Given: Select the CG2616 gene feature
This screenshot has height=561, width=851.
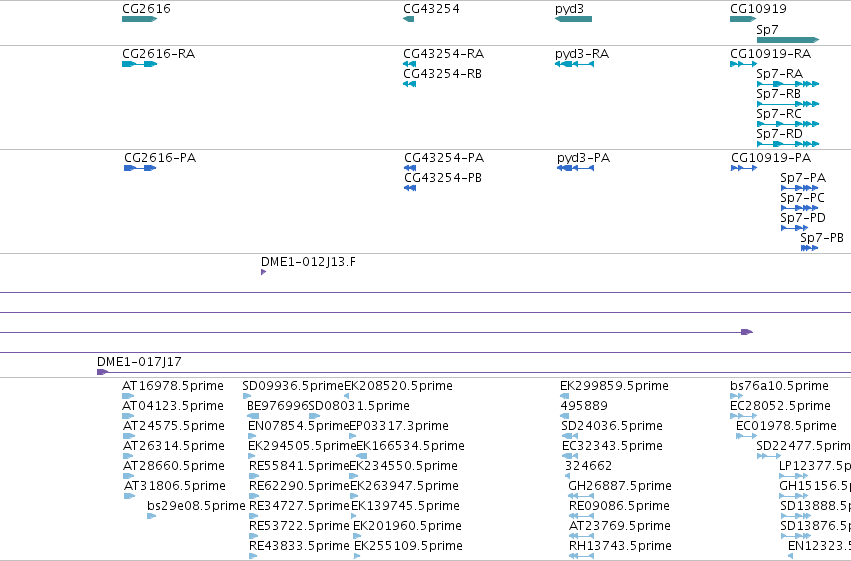Looking at the screenshot, I should [x=139, y=19].
